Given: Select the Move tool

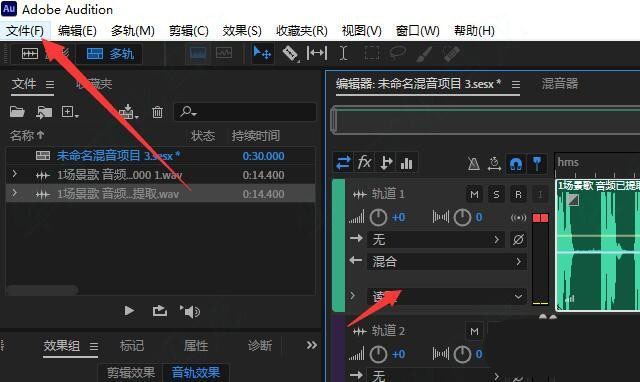Looking at the screenshot, I should point(262,54).
